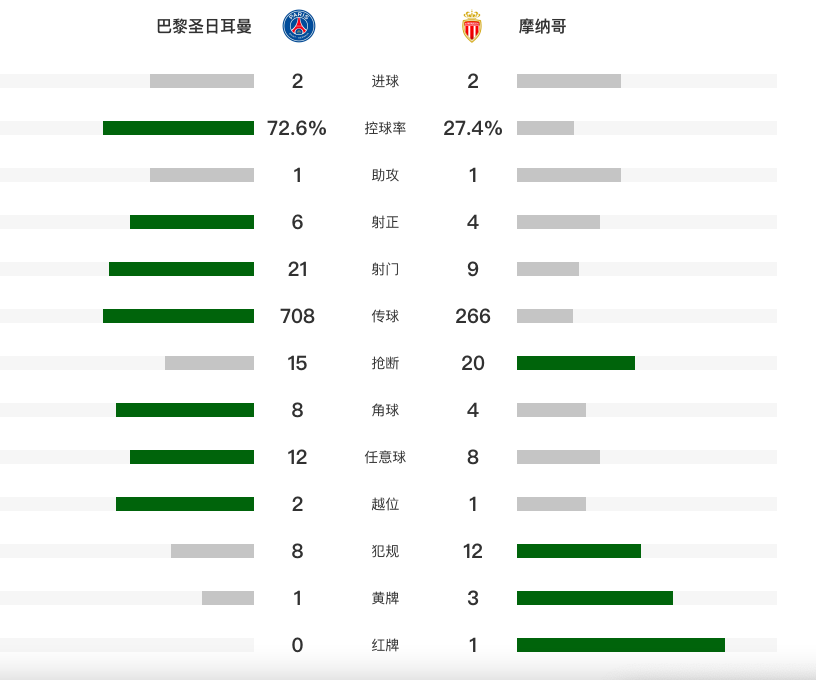Click PSG's 708 passes value

click(x=297, y=316)
